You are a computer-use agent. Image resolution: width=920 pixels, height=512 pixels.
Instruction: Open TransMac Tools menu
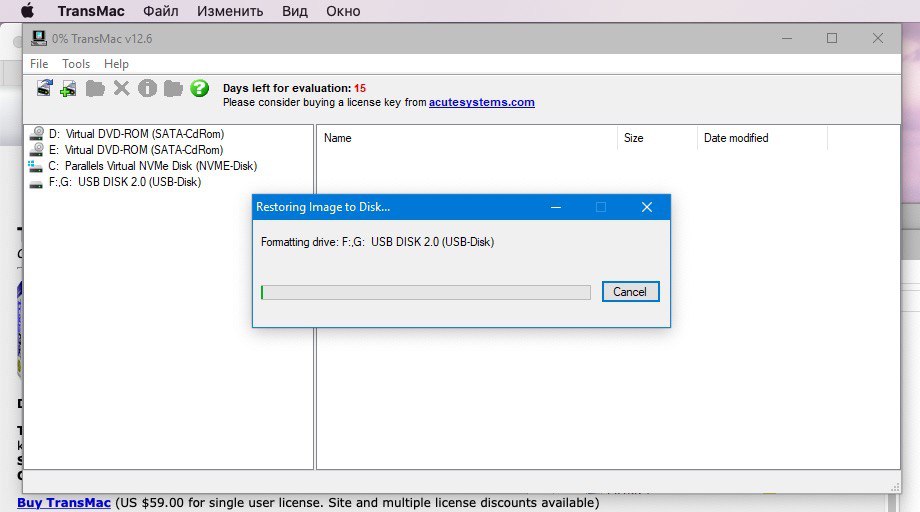point(76,64)
